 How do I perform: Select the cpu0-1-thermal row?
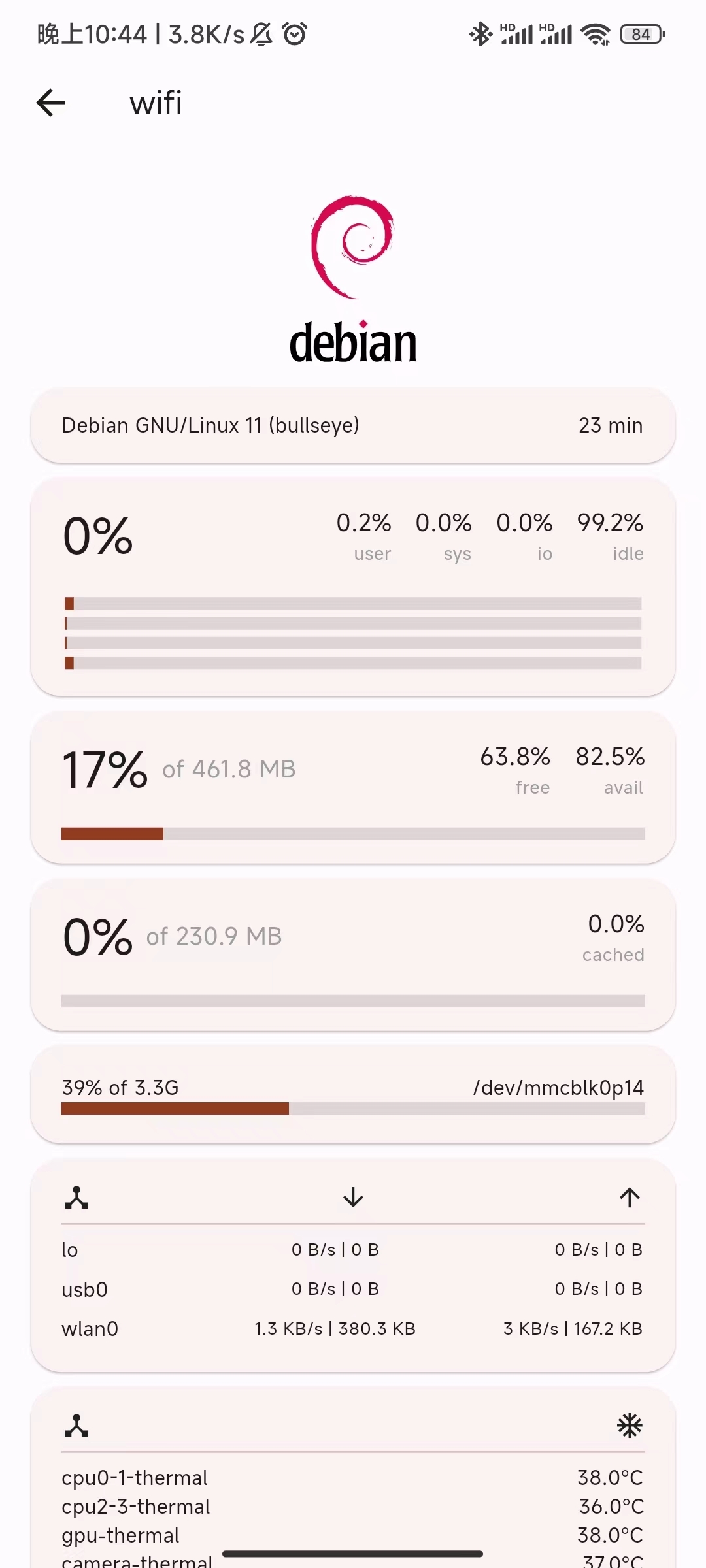coord(353,1478)
